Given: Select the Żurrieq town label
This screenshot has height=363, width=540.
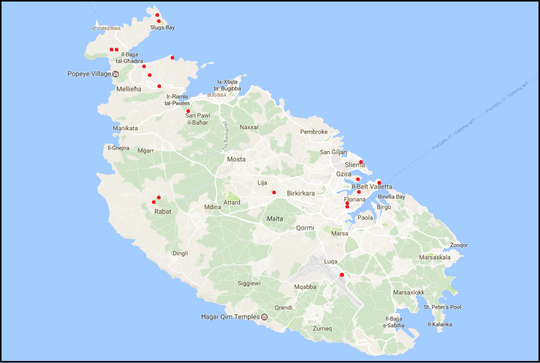Looking at the screenshot, I should coord(322,329).
